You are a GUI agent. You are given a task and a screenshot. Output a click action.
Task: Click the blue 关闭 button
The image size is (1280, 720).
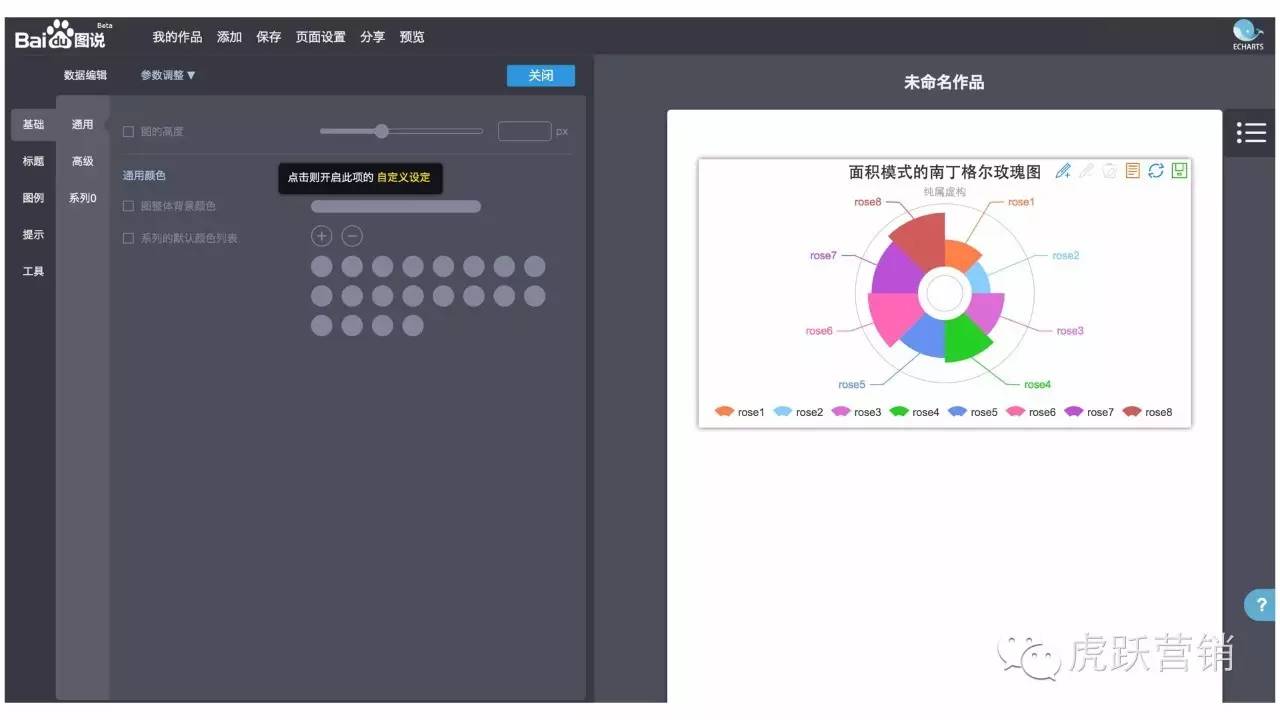point(541,75)
